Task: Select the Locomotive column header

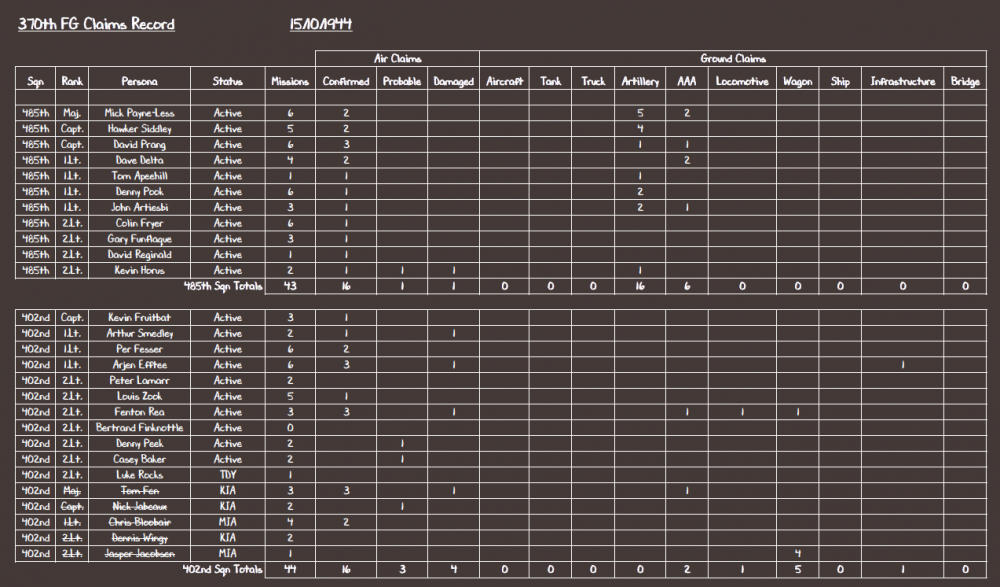Action: pos(742,82)
